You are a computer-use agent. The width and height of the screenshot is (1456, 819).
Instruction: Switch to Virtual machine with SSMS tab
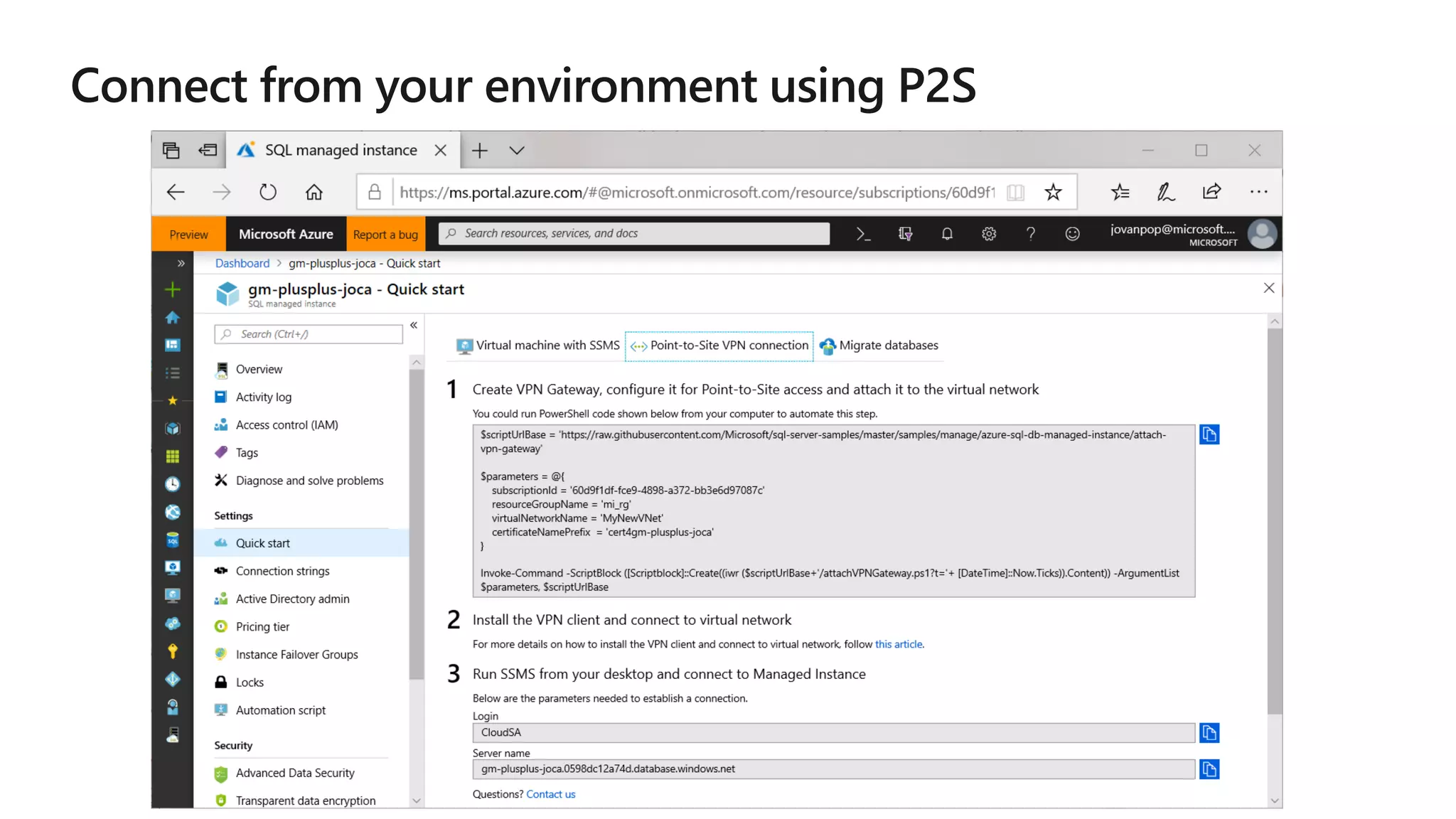[x=538, y=346]
